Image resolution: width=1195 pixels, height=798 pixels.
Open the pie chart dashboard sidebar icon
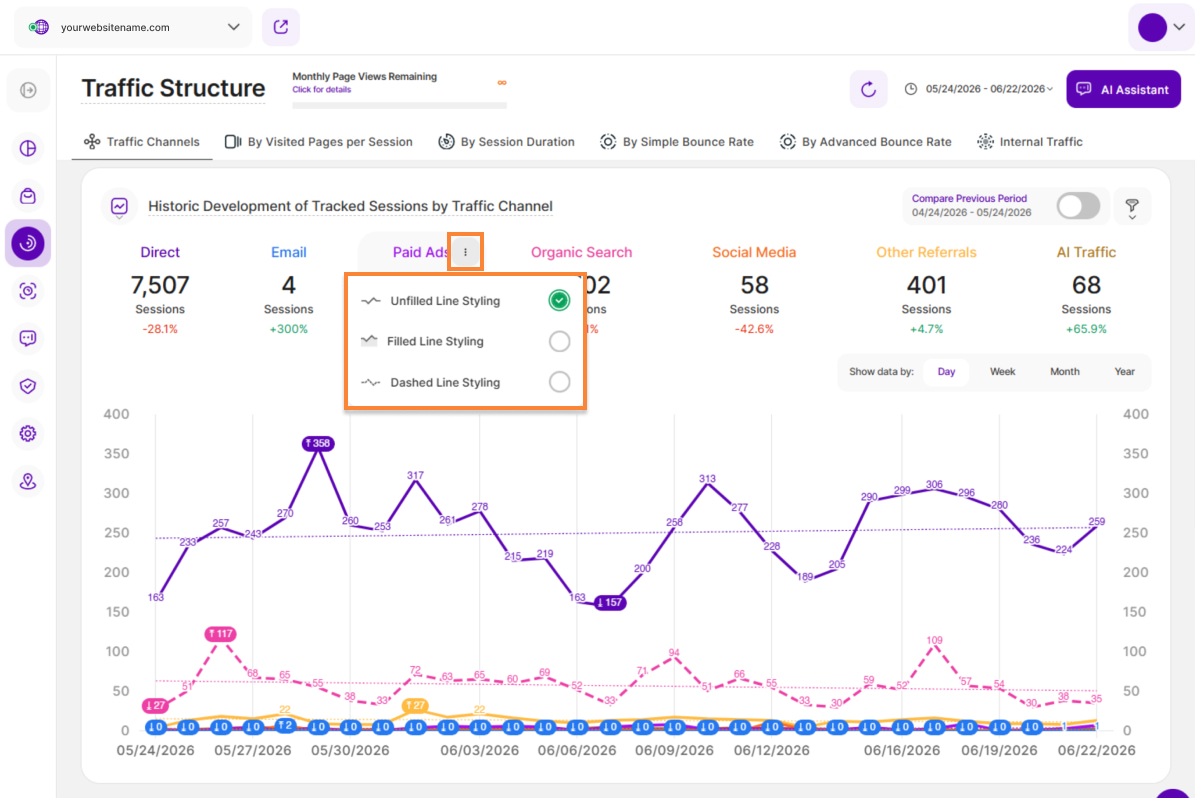28,149
